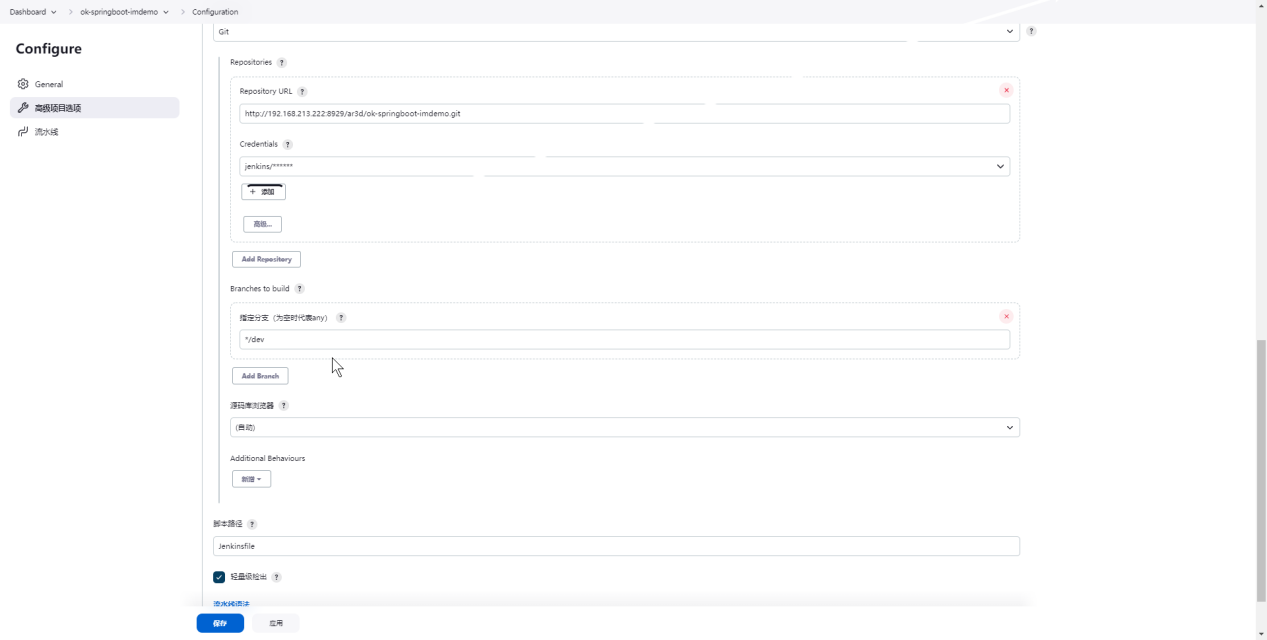Click help icon beside Credentials label

(288, 145)
